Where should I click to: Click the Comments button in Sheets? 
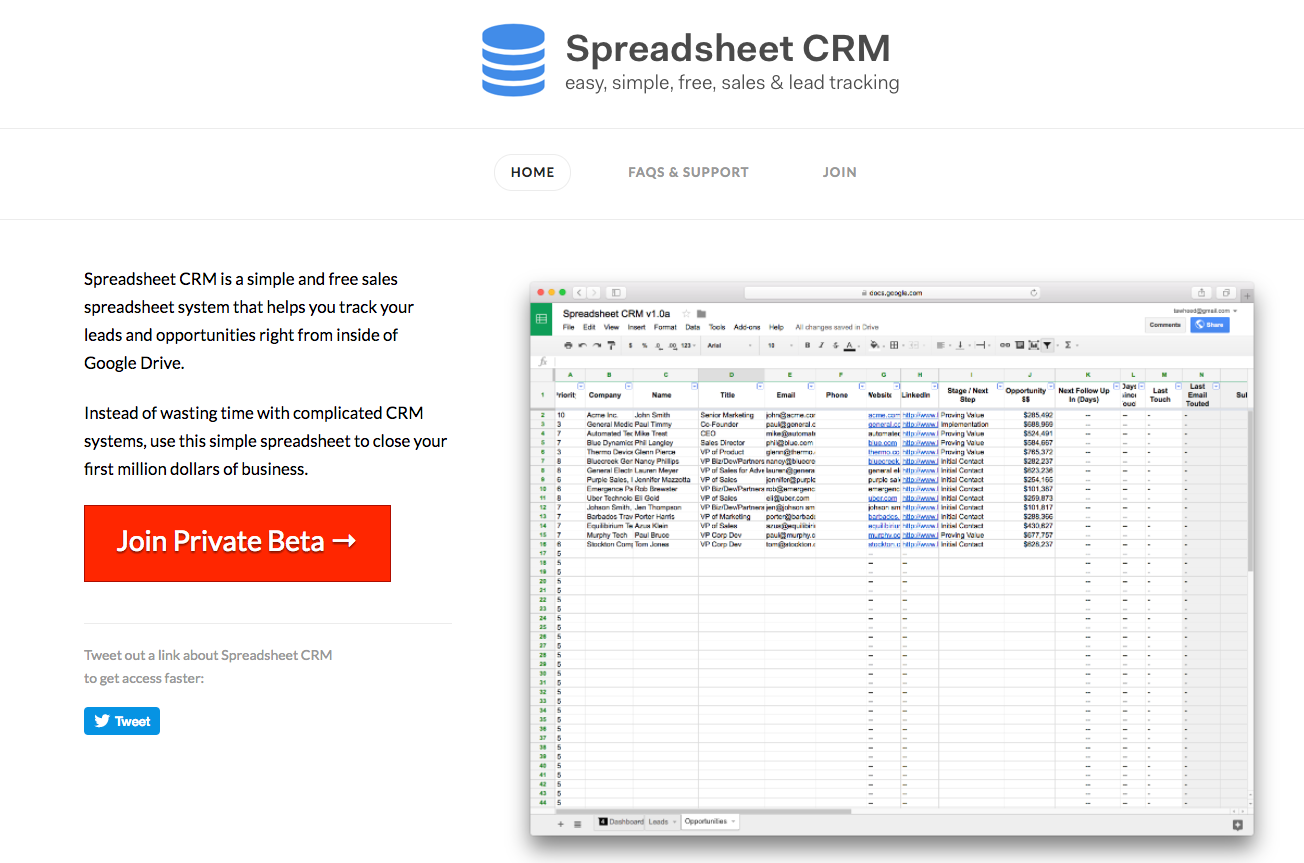click(1165, 325)
